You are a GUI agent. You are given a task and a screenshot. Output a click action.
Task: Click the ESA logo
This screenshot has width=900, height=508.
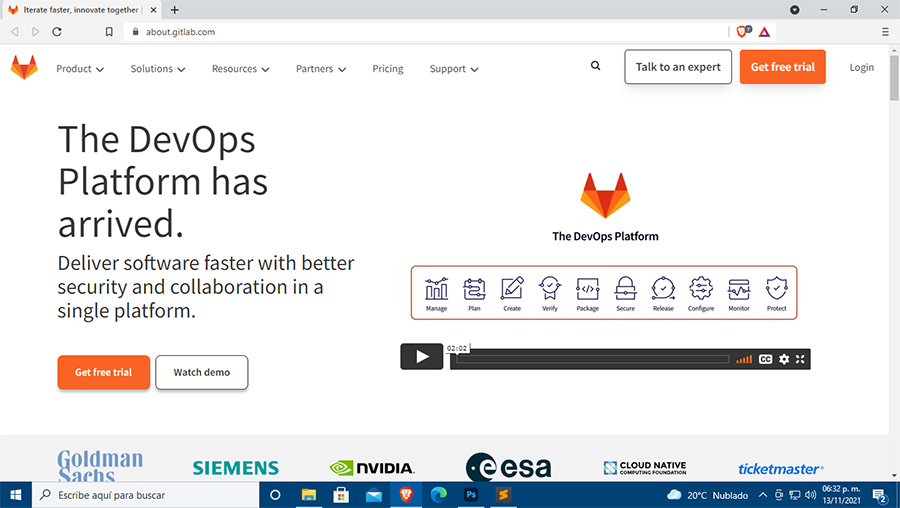coord(509,467)
